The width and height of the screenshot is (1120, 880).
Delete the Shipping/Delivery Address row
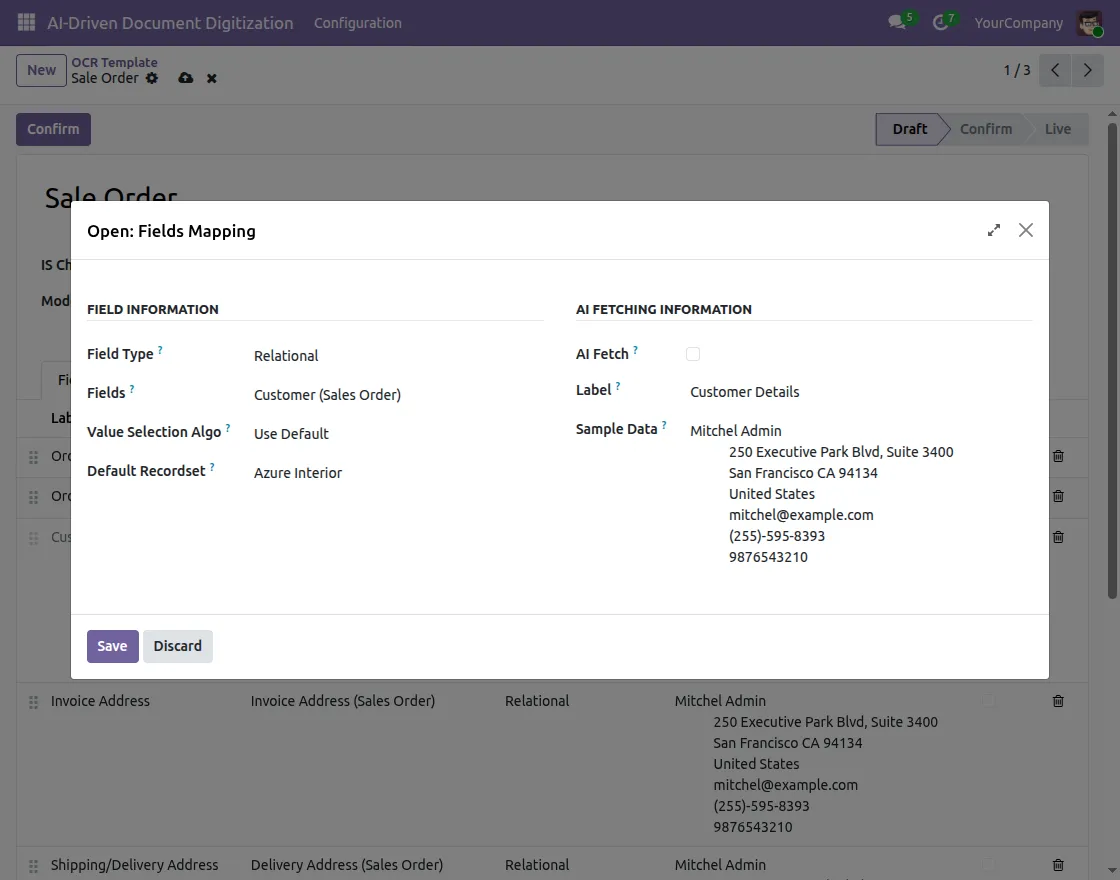[x=1059, y=865]
